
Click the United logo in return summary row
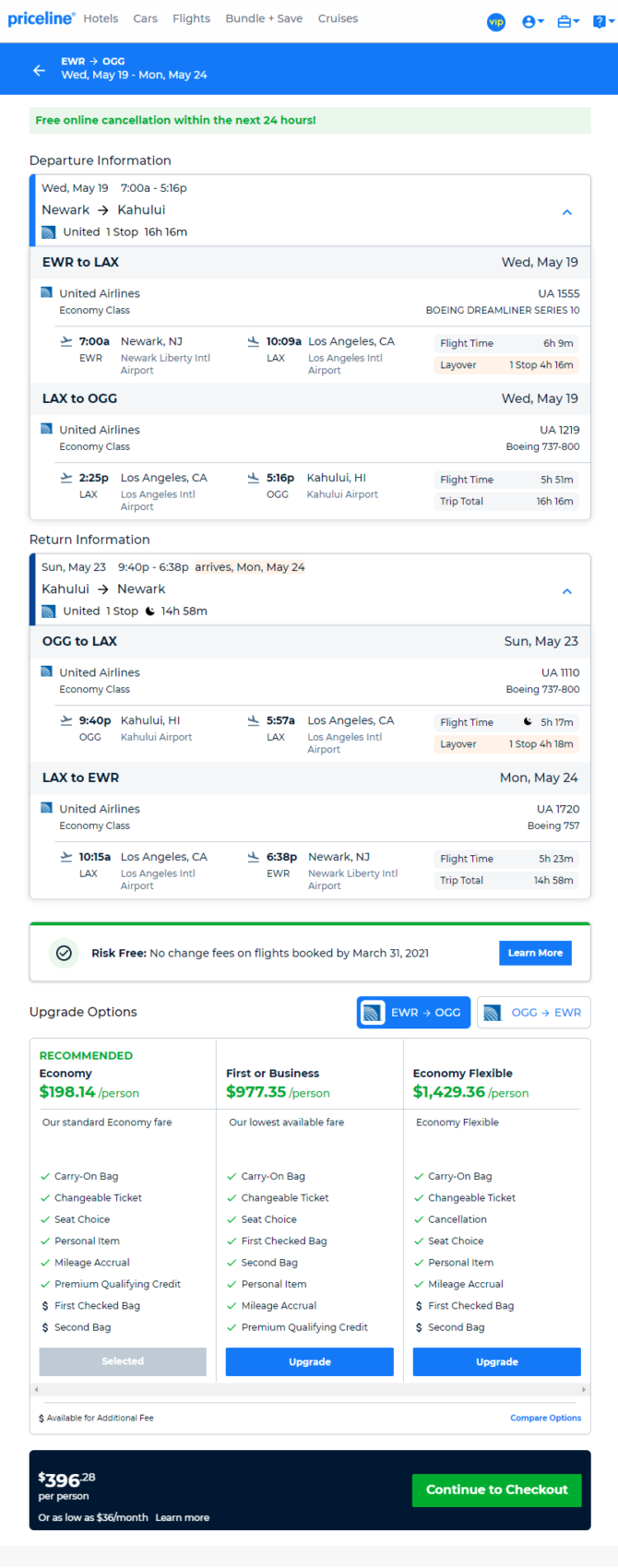click(x=49, y=611)
